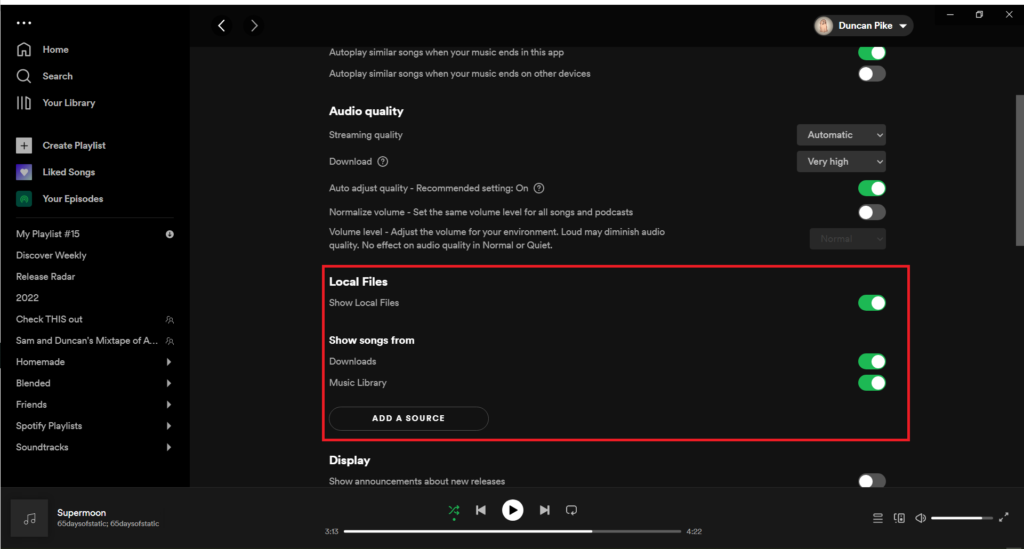1024x549 pixels.
Task: Open the Download quality Very high dropdown
Action: [840, 162]
